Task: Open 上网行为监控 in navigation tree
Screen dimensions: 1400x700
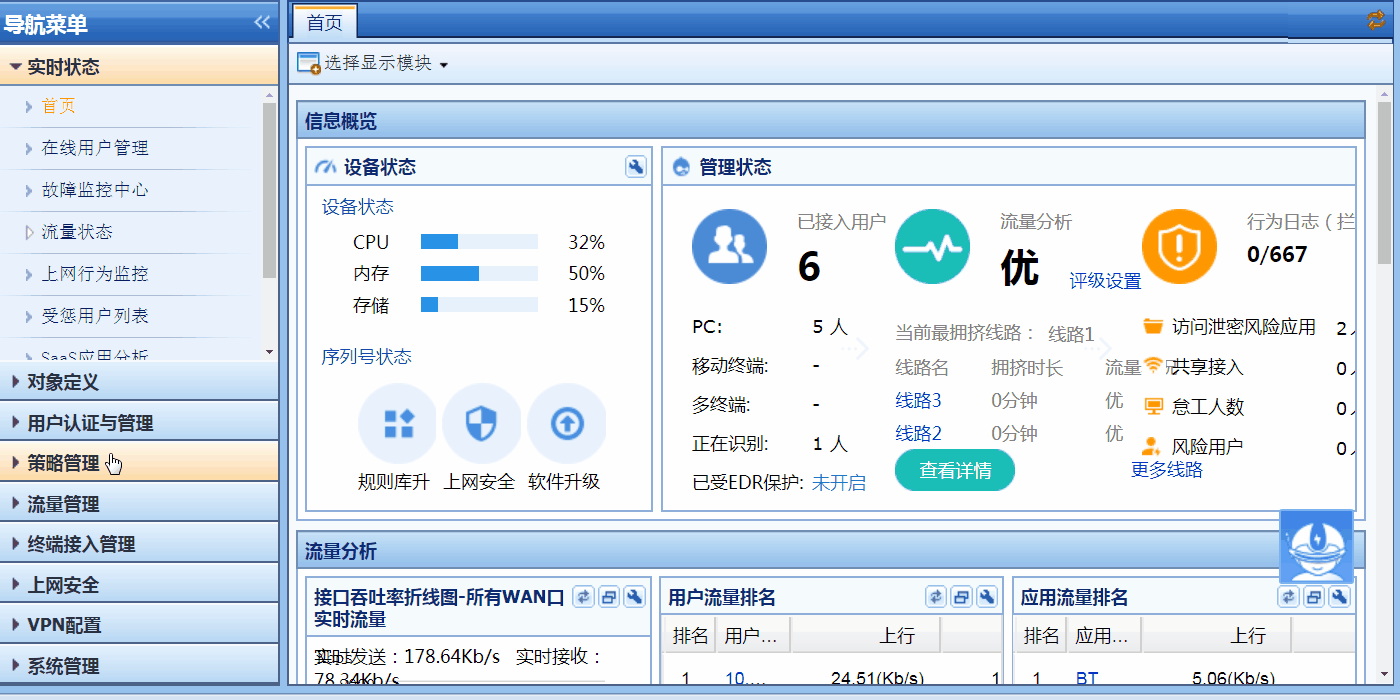Action: [x=95, y=274]
